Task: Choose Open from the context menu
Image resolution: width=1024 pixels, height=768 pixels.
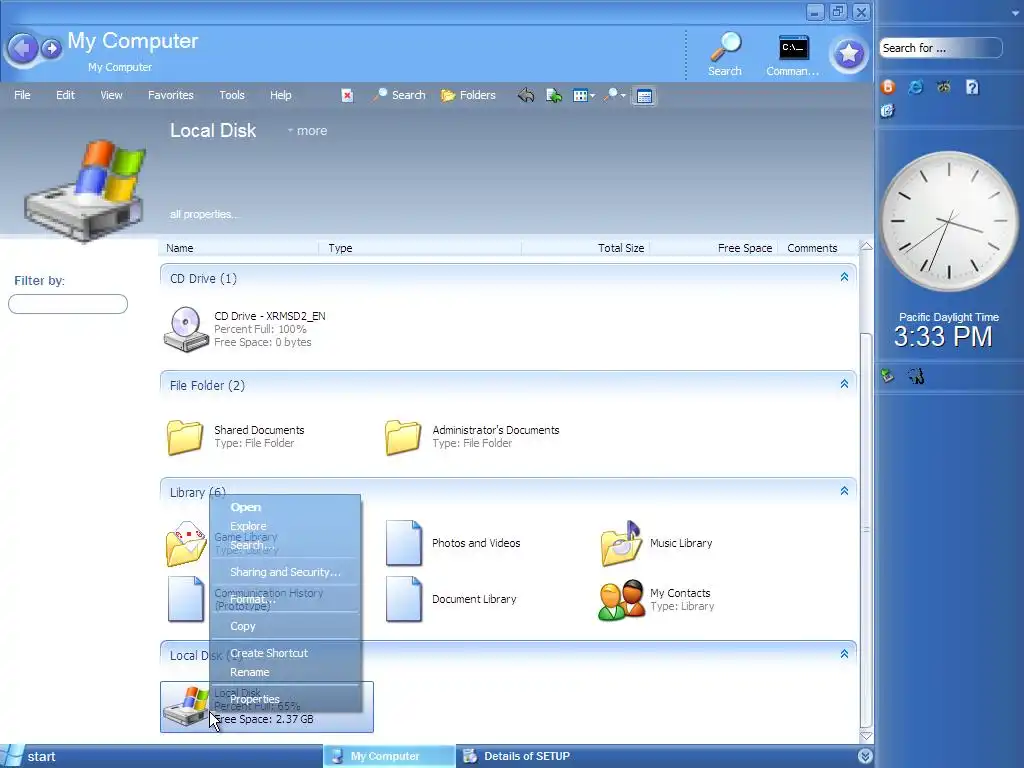Action: click(285, 507)
